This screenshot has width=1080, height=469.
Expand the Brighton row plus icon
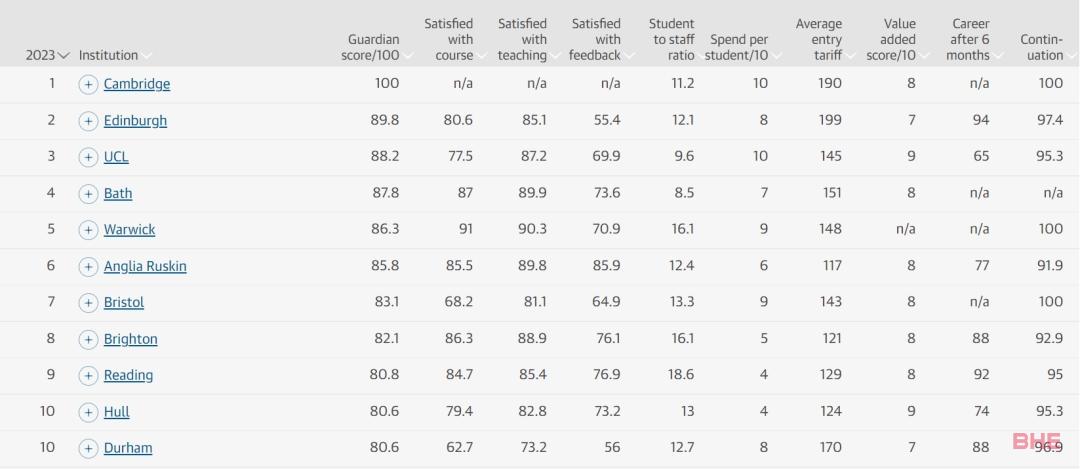pos(88,340)
